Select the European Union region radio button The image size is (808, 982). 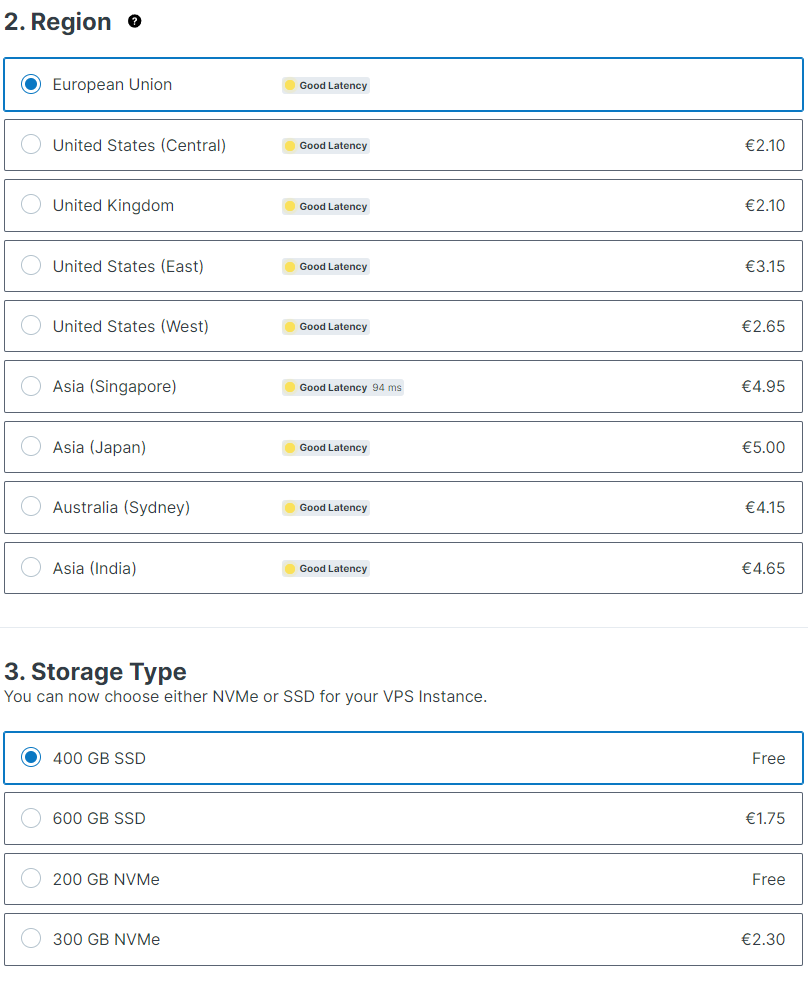(x=31, y=85)
